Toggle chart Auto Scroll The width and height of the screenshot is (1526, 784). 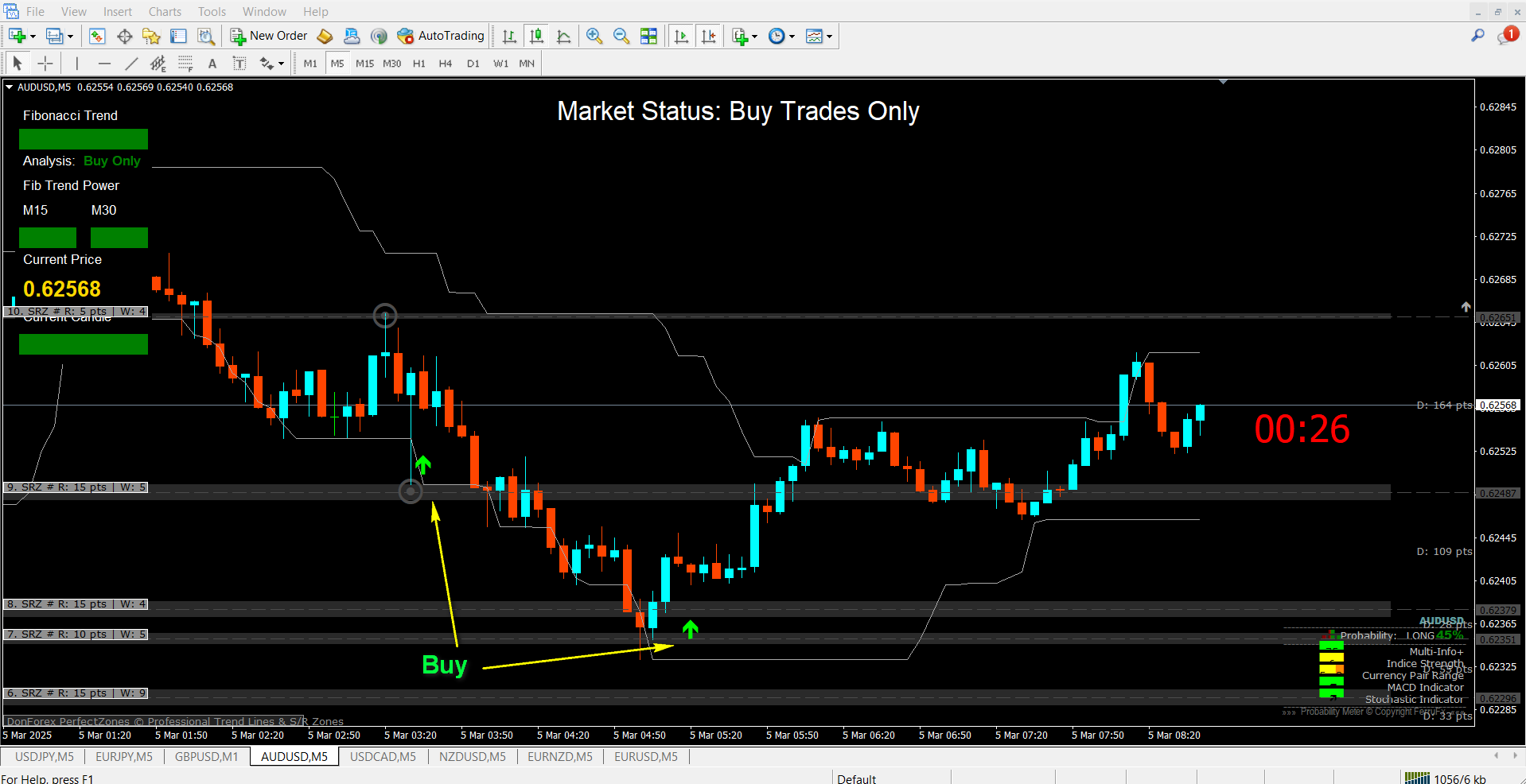[681, 36]
